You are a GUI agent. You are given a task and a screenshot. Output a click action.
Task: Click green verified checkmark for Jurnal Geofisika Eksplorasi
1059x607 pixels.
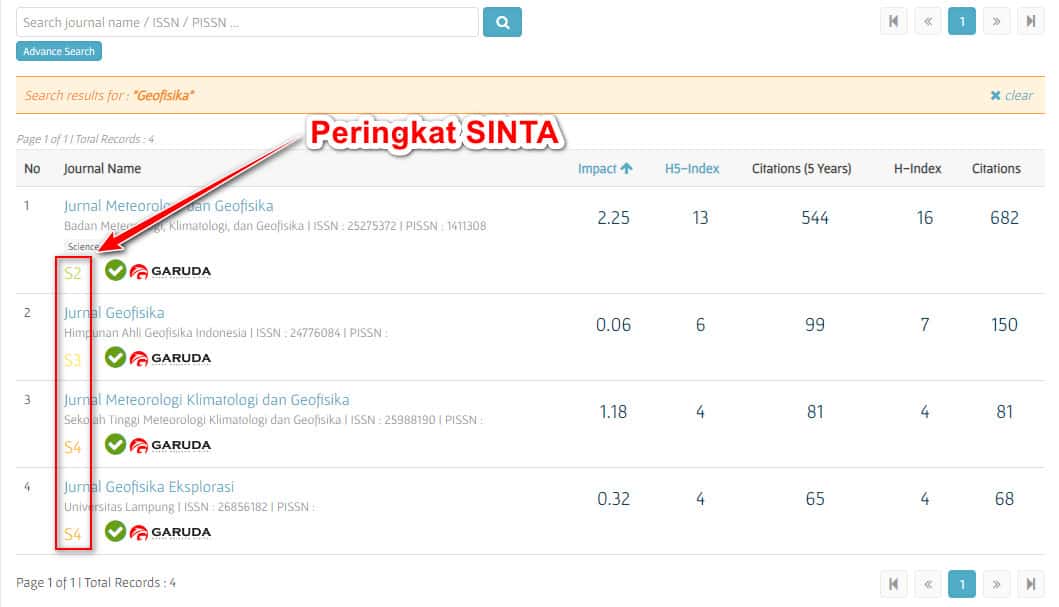pyautogui.click(x=115, y=532)
